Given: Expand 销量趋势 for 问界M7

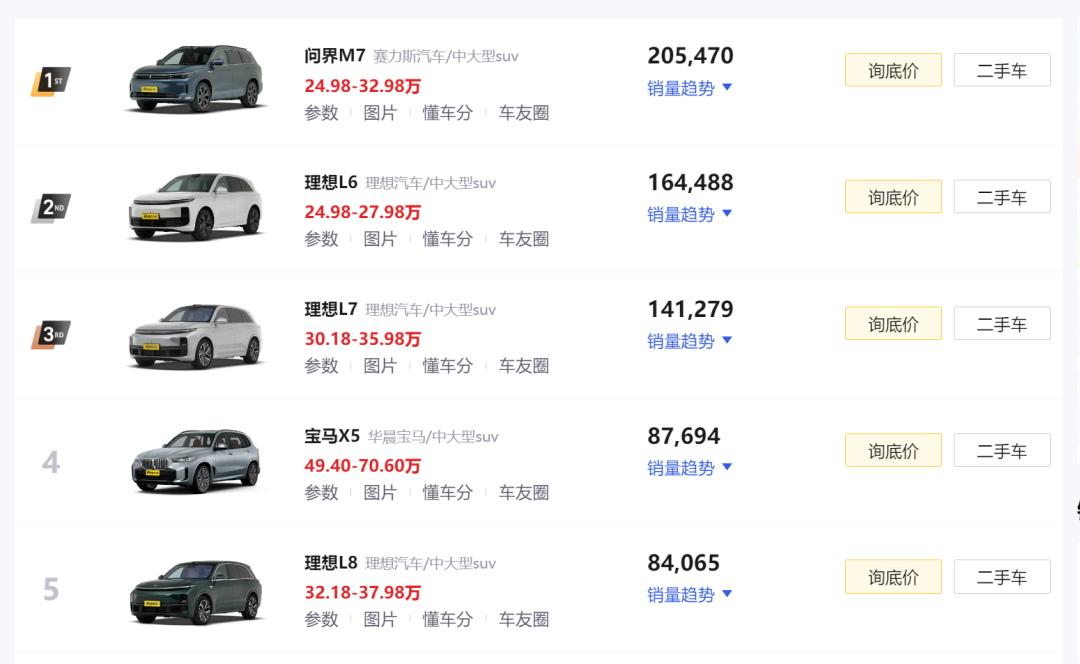Looking at the screenshot, I should [689, 88].
